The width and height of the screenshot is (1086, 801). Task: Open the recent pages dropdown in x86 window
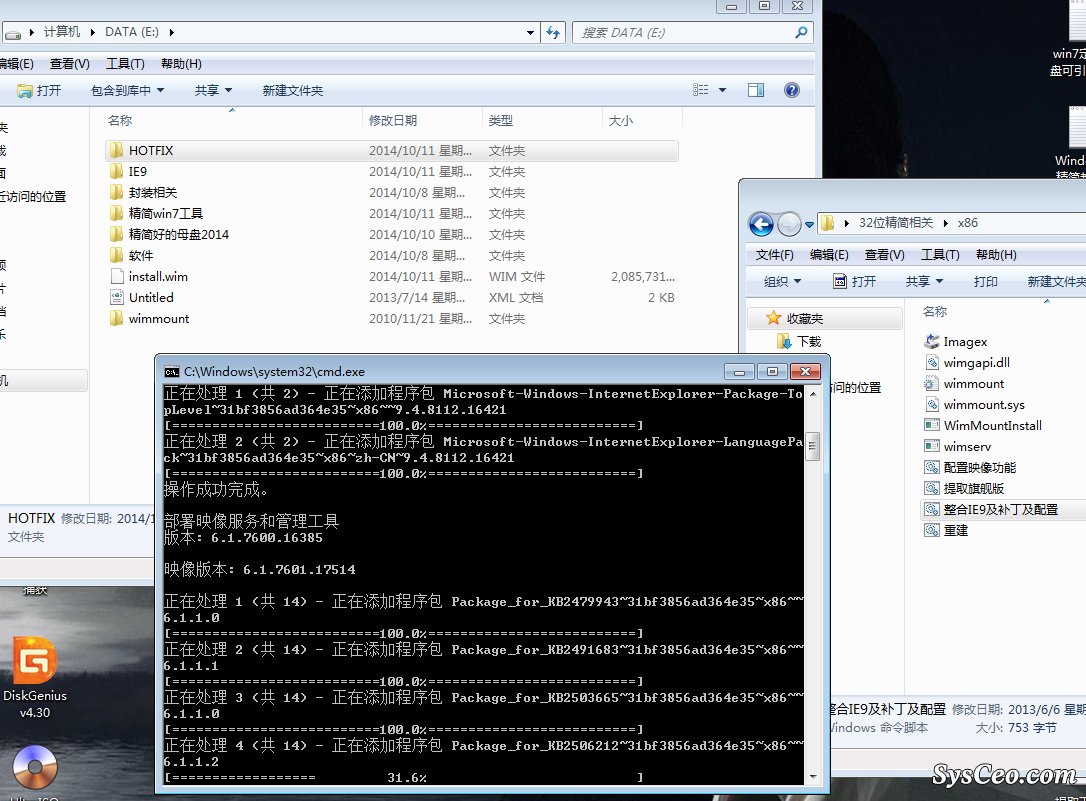809,224
